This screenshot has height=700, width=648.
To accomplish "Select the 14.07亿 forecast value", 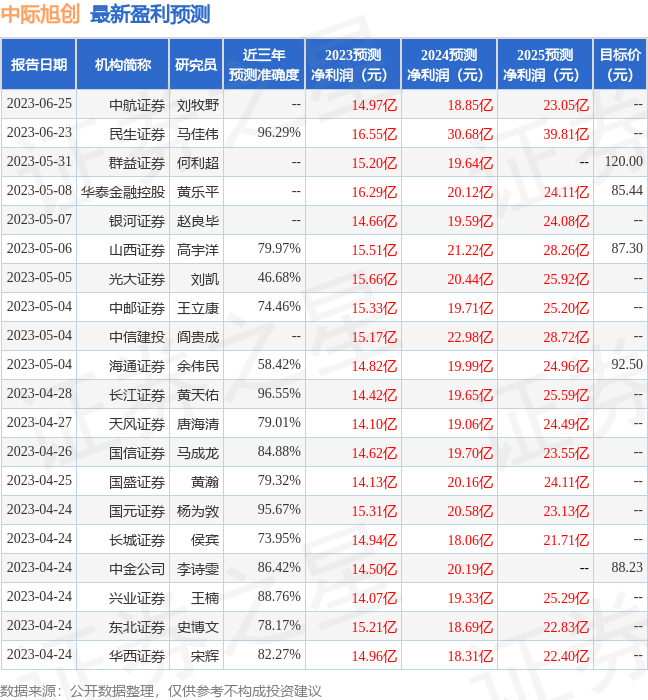I will (374, 599).
